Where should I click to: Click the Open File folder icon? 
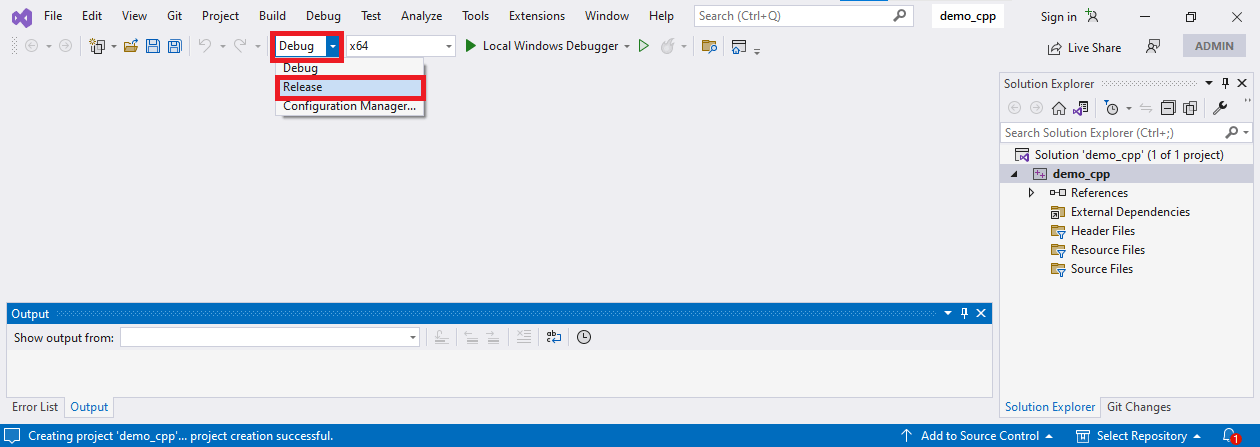tap(131, 46)
